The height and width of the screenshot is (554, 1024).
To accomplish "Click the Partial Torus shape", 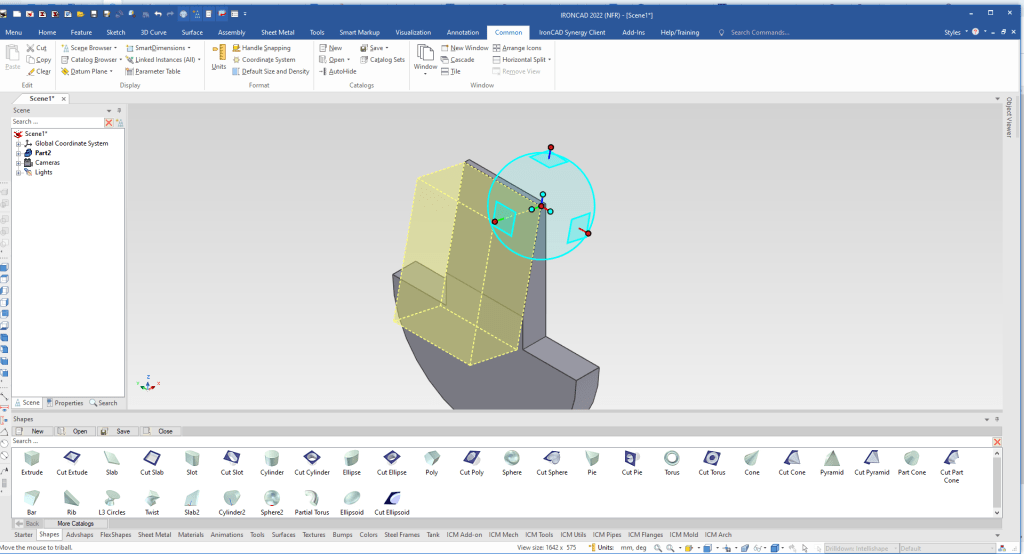I will [312, 498].
